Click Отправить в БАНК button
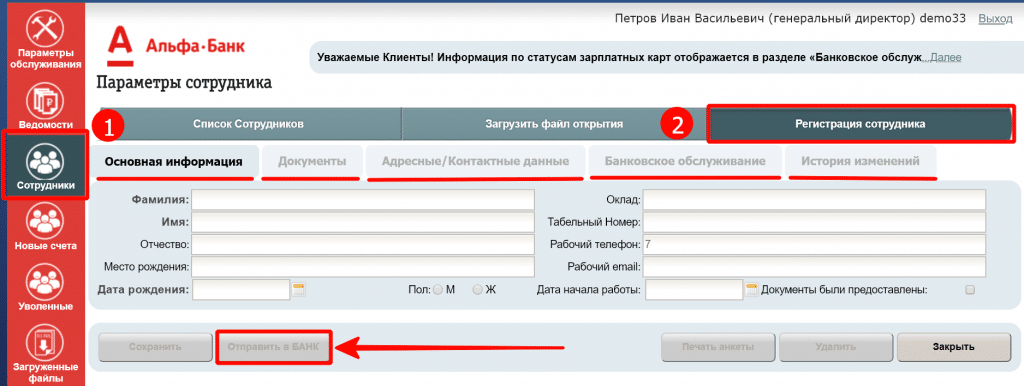Screen dimensions: 1024x386 click(274, 347)
